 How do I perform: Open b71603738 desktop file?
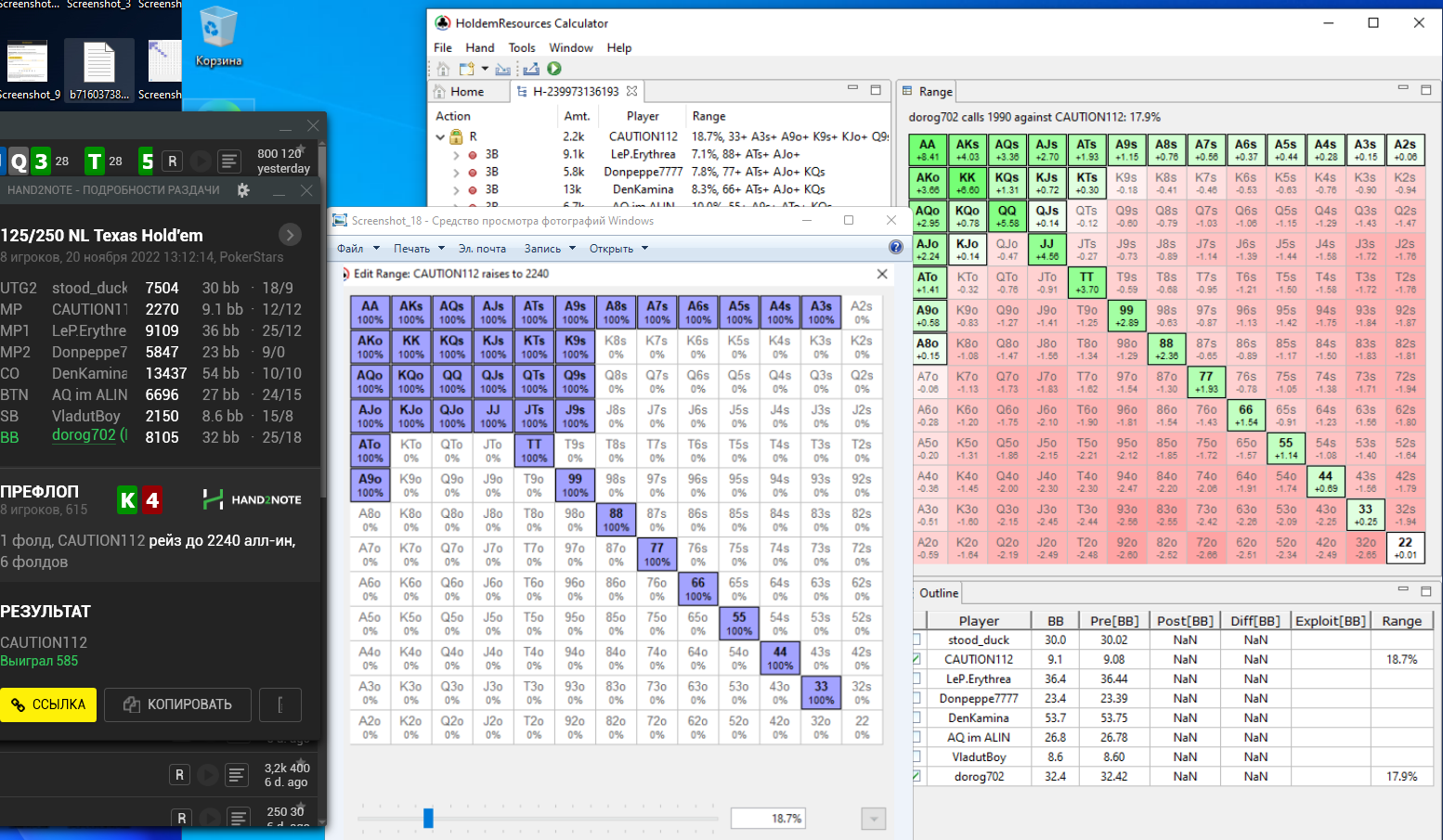tap(99, 71)
